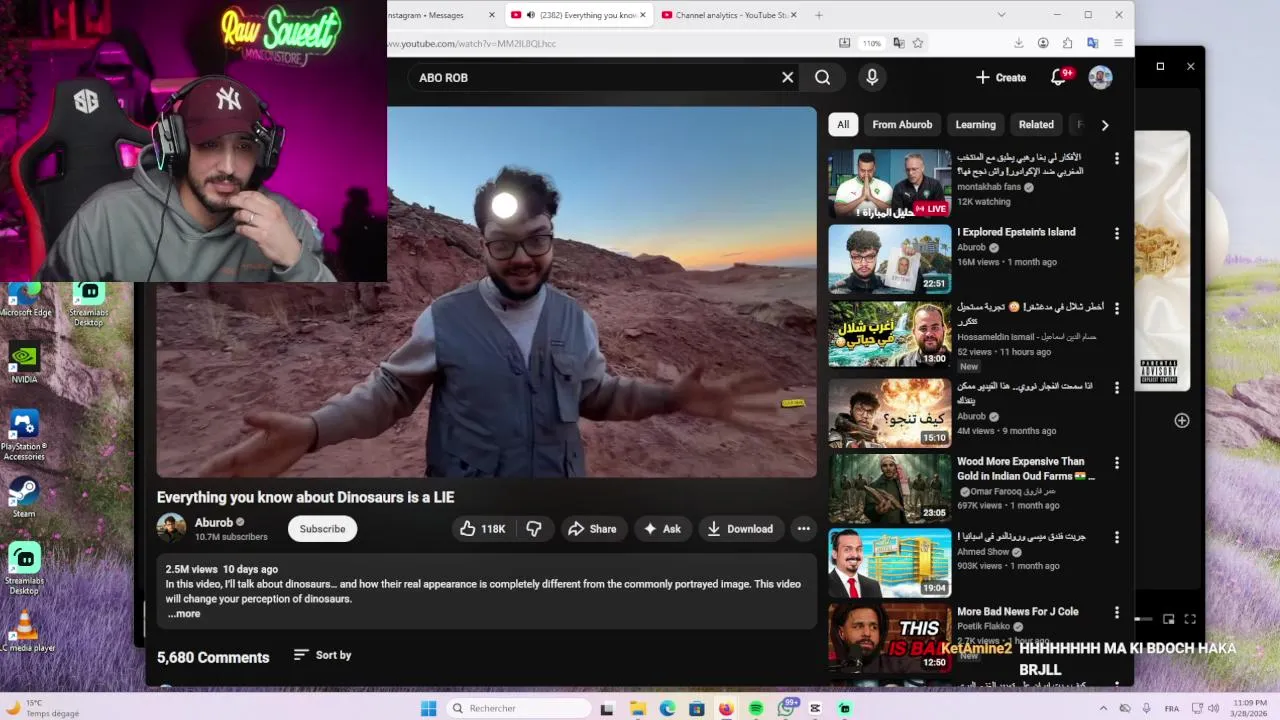Open Firefox extensions puzzle icon

click(x=1068, y=43)
